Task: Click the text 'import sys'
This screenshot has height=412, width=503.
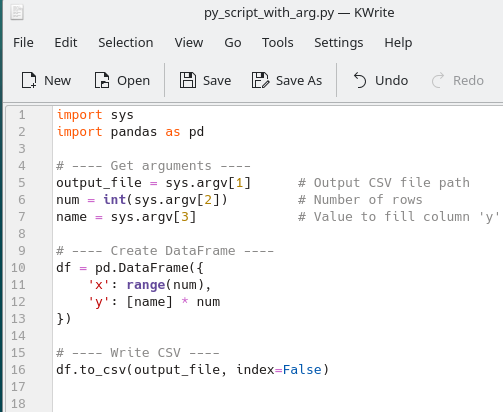Action: 95,115
